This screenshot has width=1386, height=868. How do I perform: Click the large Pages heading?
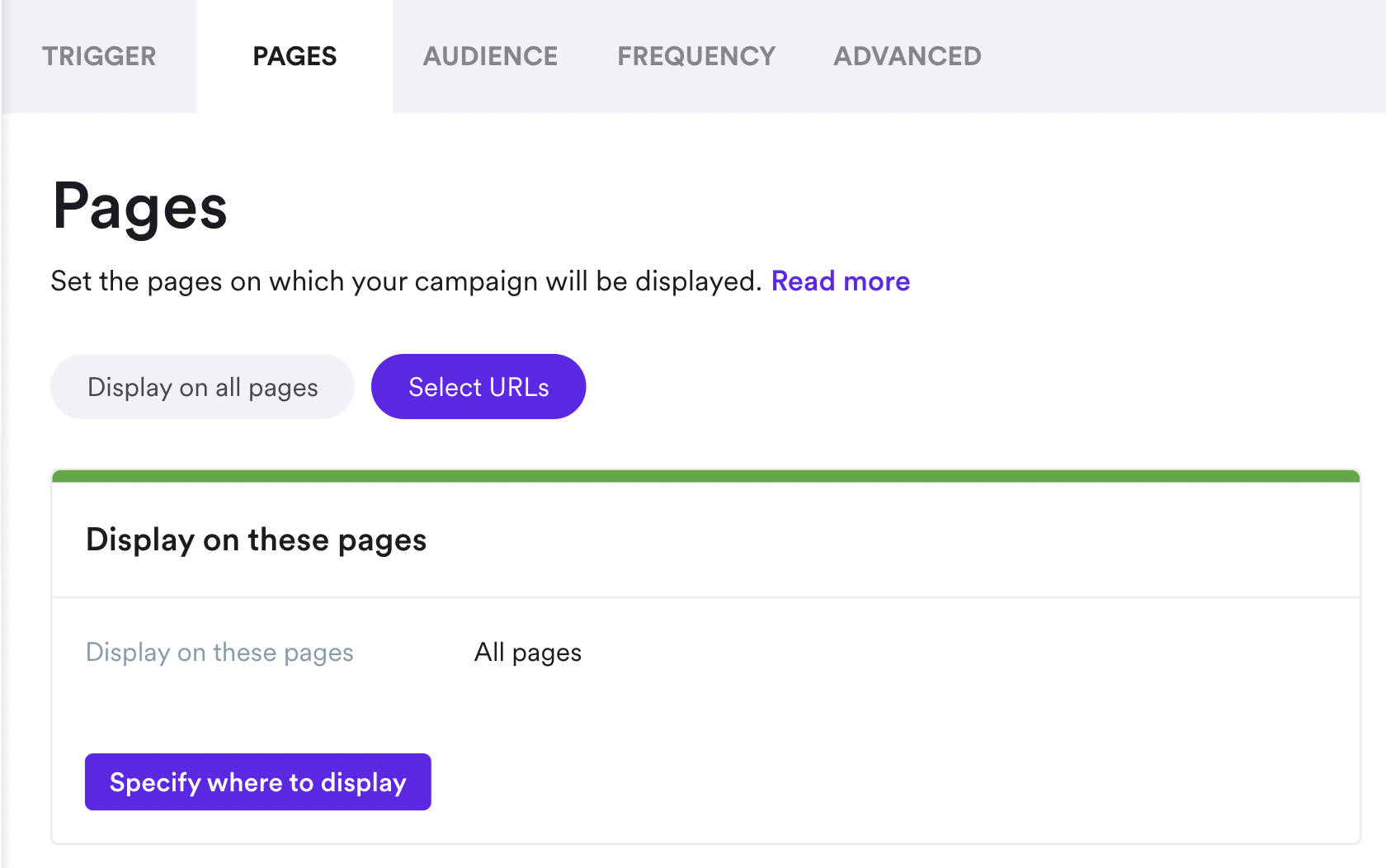tap(139, 206)
